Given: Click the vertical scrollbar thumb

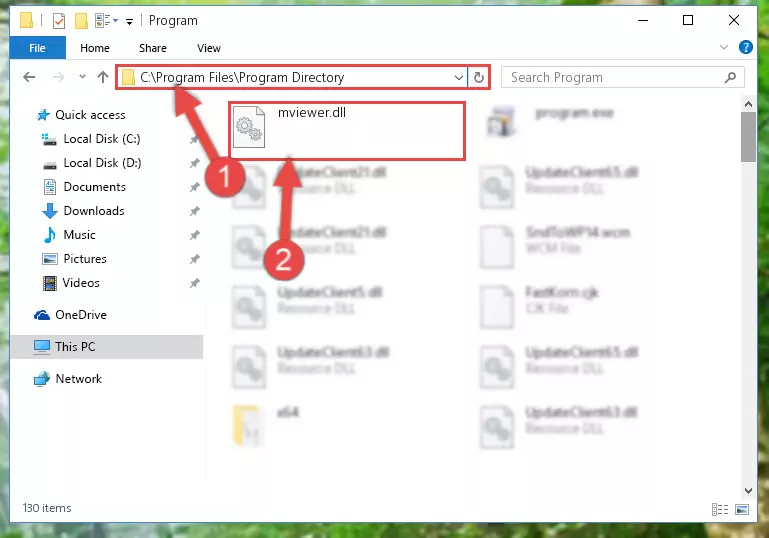Looking at the screenshot, I should point(748,137).
